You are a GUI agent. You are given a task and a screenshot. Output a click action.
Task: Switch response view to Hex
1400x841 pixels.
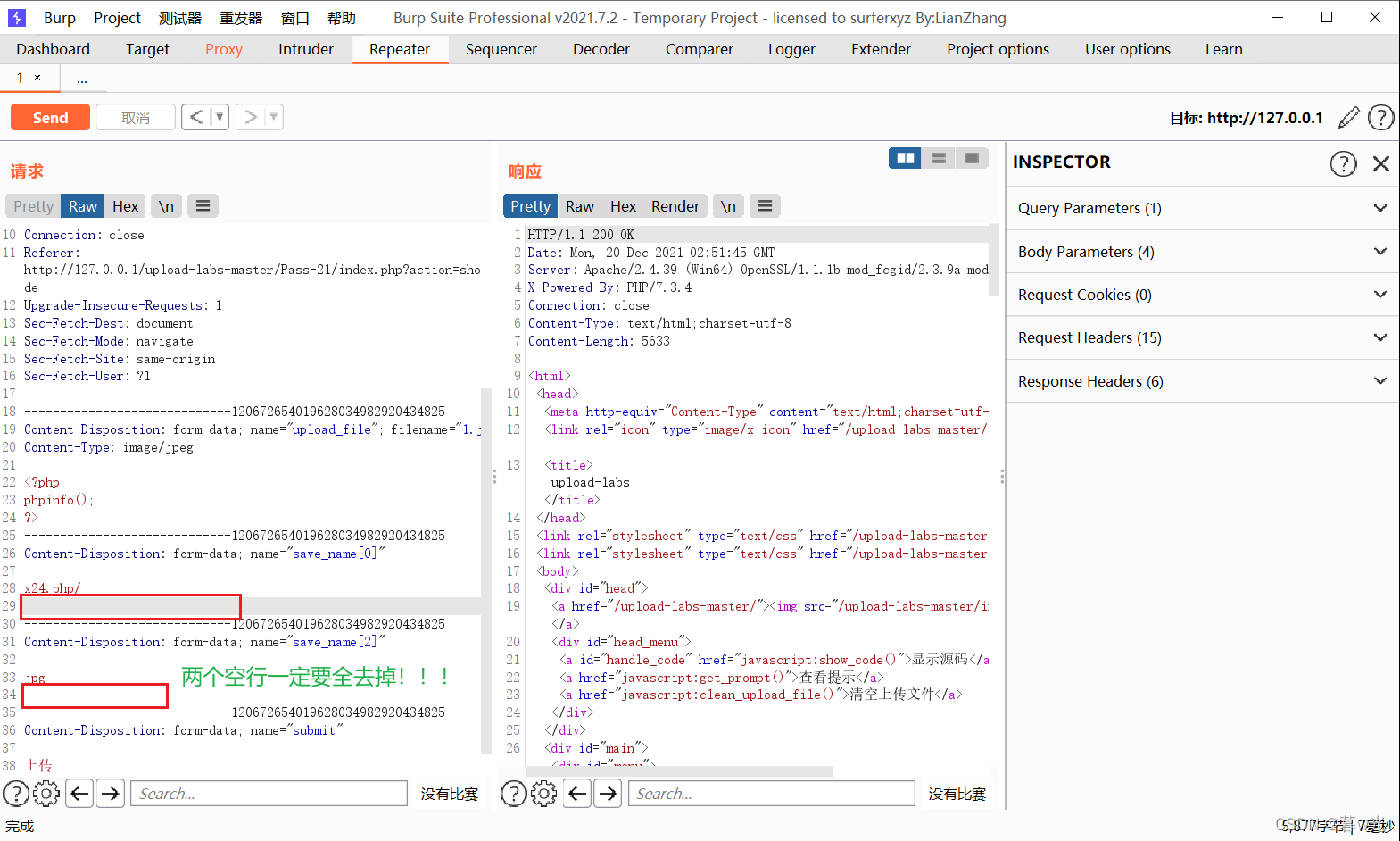[x=623, y=206]
